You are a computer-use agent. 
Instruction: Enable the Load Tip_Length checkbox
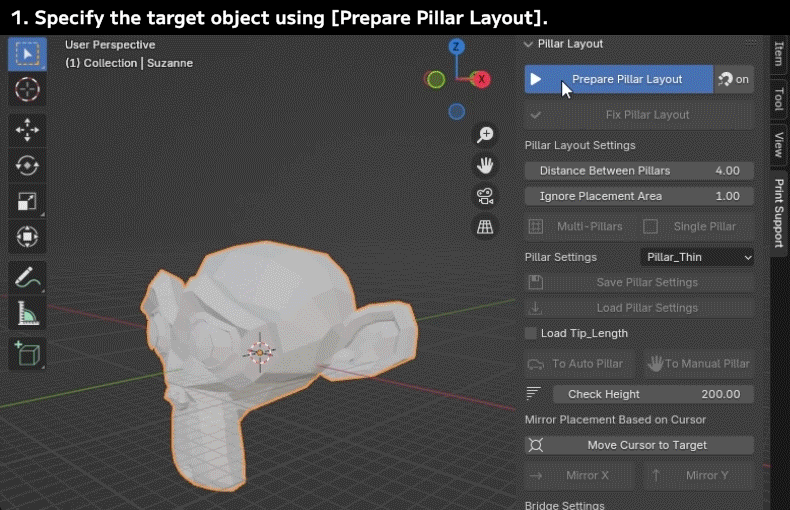531,333
